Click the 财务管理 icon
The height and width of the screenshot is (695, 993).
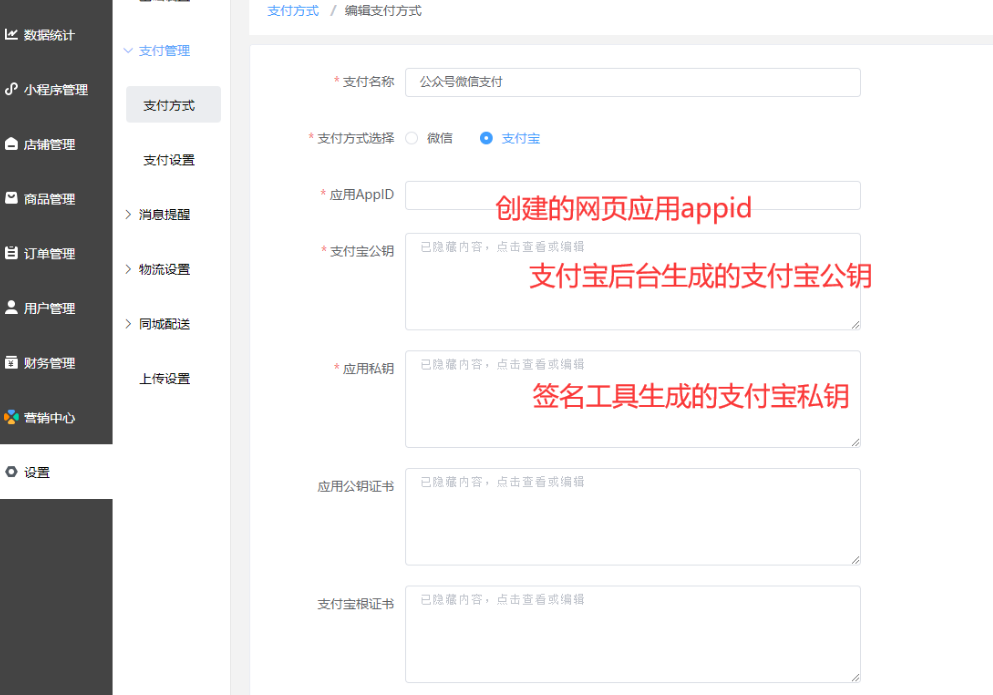[11, 362]
